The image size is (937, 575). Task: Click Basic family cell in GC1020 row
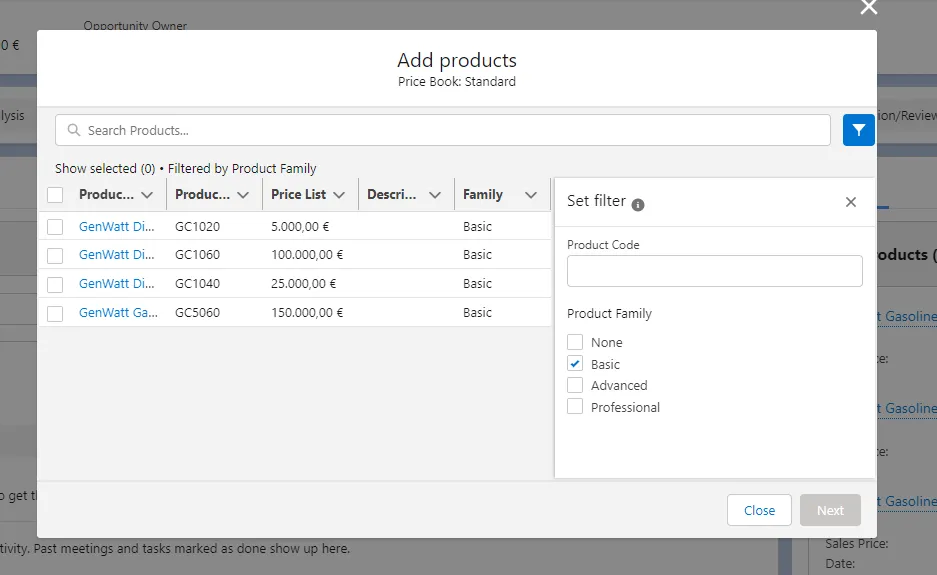[477, 227]
